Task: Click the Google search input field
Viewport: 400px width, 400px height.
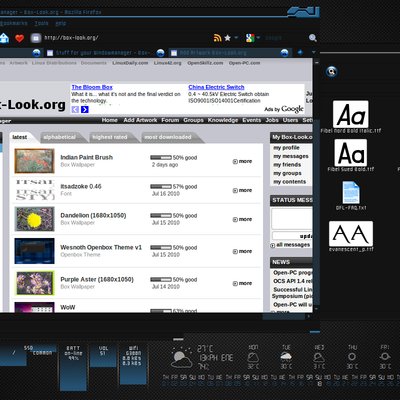Action: coord(285,38)
